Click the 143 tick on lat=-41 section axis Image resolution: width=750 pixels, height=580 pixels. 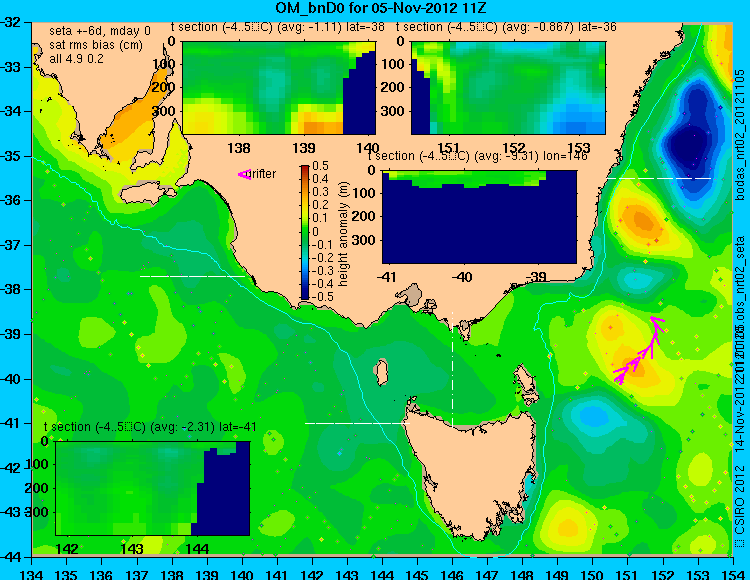[132, 549]
